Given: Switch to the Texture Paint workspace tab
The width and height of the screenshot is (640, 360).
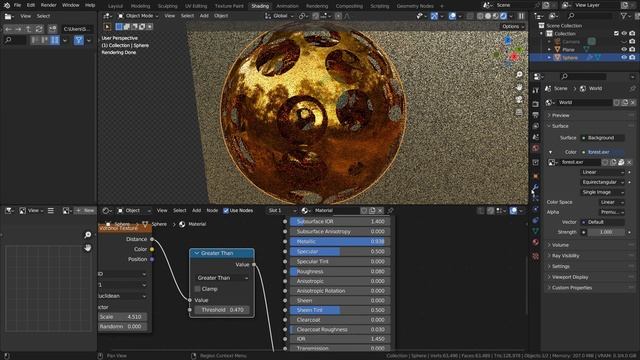Looking at the screenshot, I should click(229, 6).
